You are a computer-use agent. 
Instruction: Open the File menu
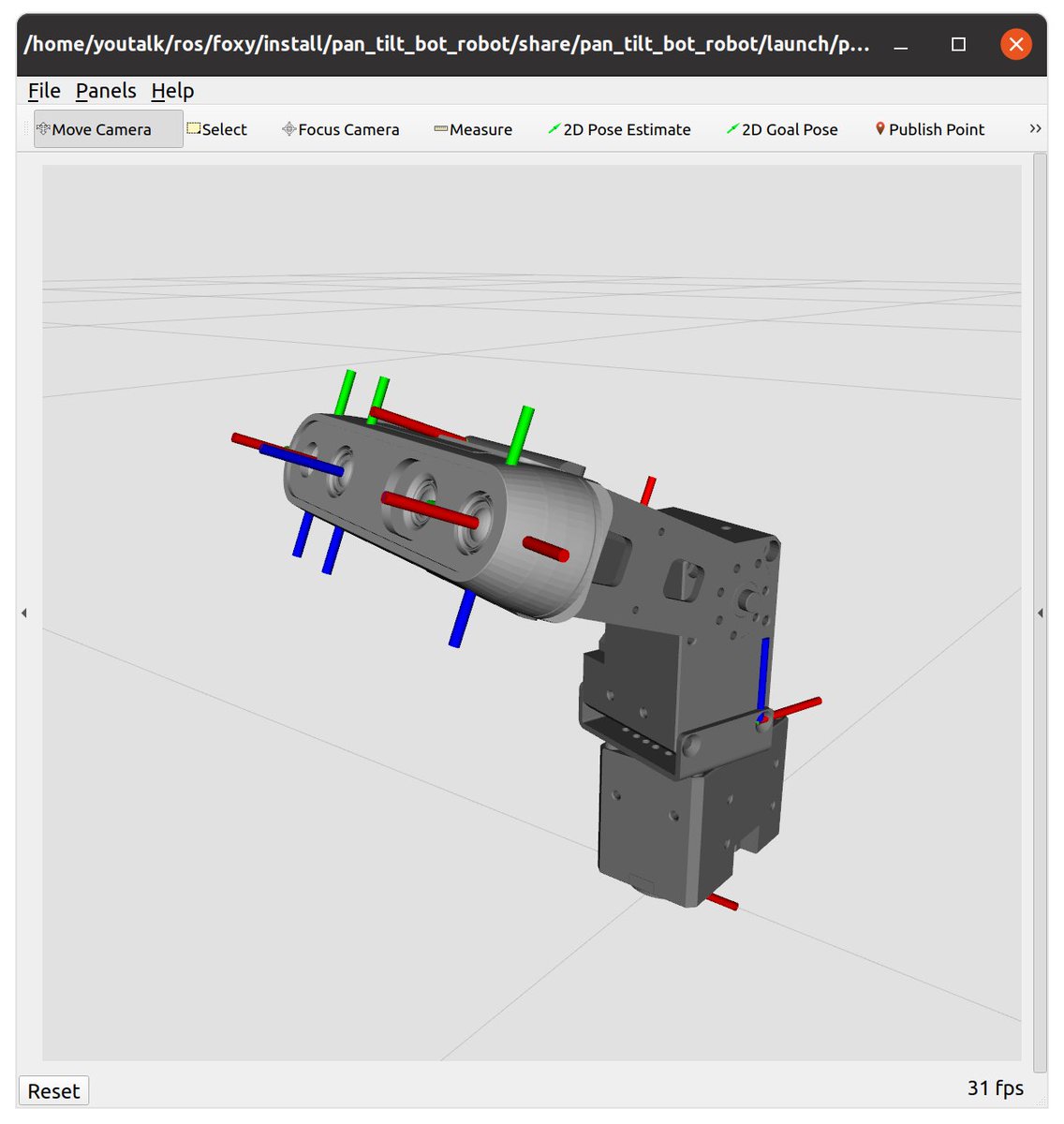[42, 90]
